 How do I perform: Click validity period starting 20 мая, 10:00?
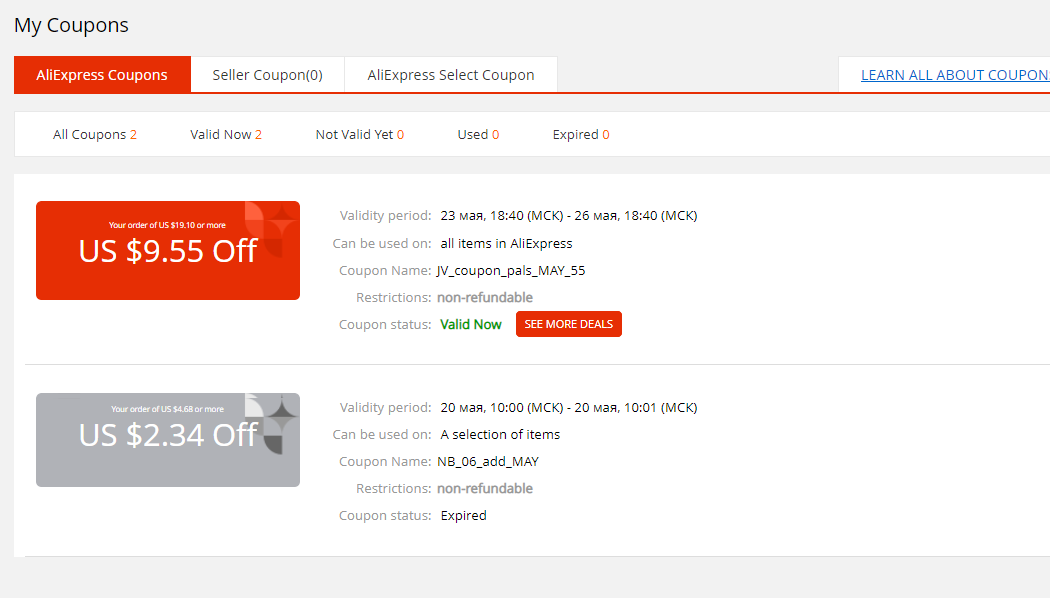click(x=569, y=408)
